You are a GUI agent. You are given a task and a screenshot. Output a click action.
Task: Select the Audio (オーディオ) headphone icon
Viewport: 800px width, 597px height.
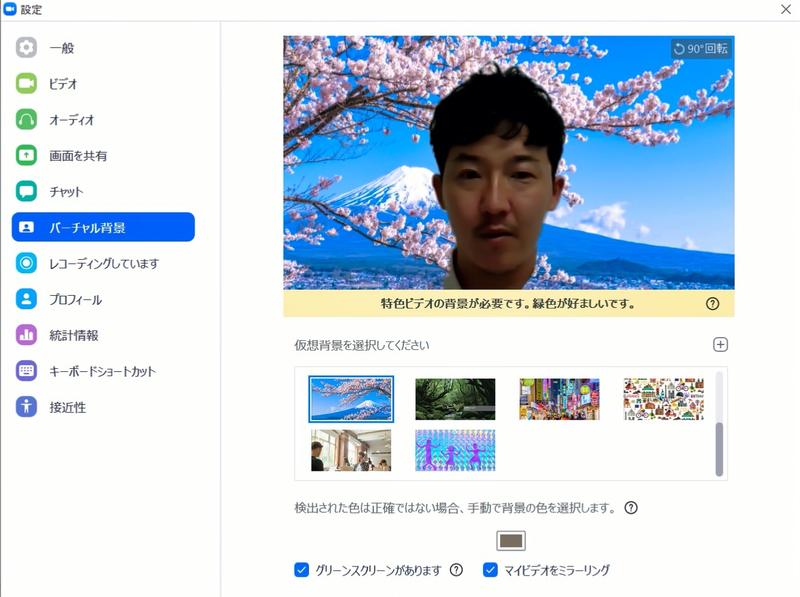(27, 120)
